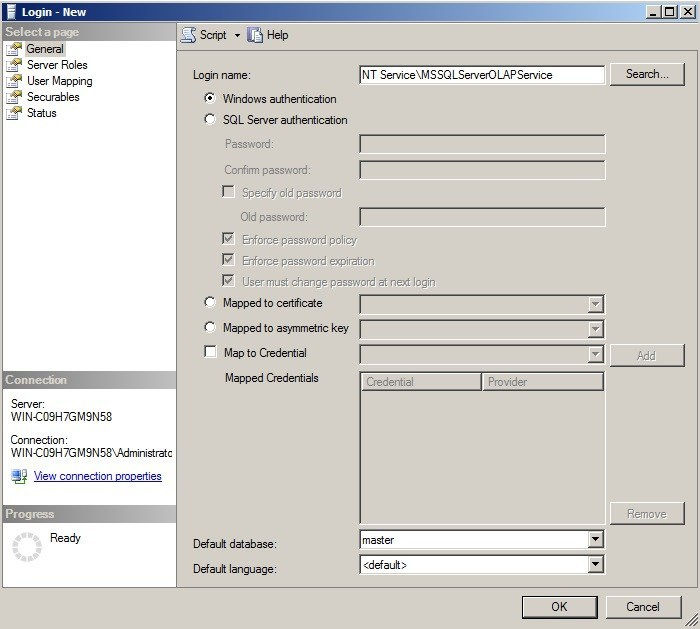
Task: Open the User Mapping page
Action: (60, 81)
